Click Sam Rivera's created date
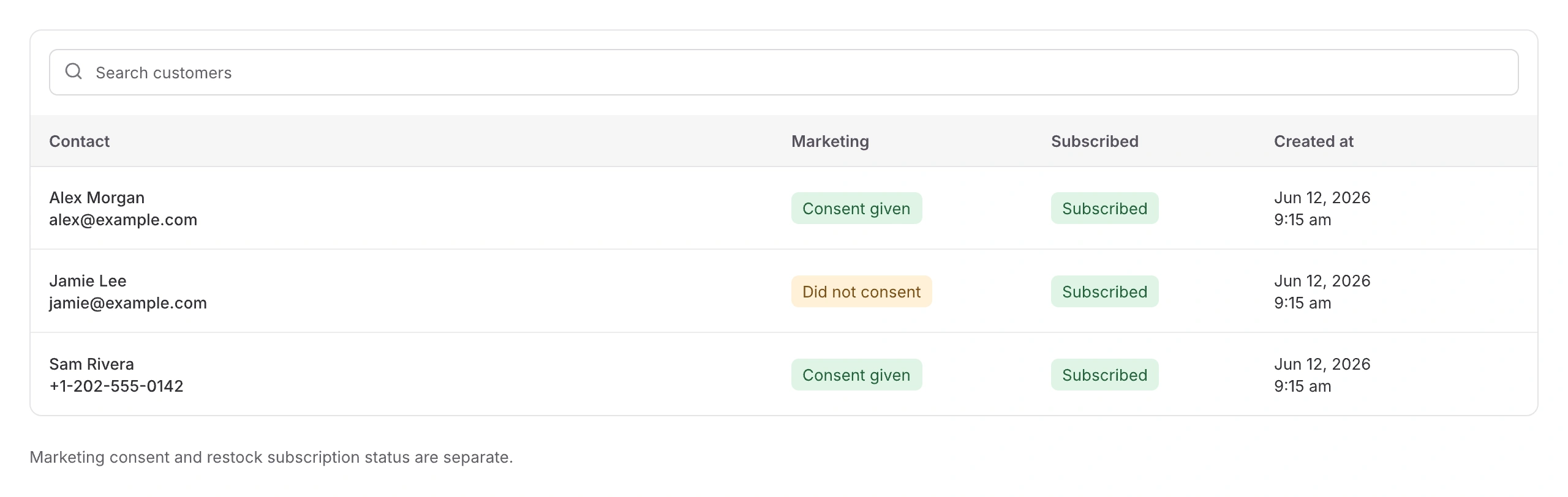The width and height of the screenshot is (1568, 497). click(1322, 375)
